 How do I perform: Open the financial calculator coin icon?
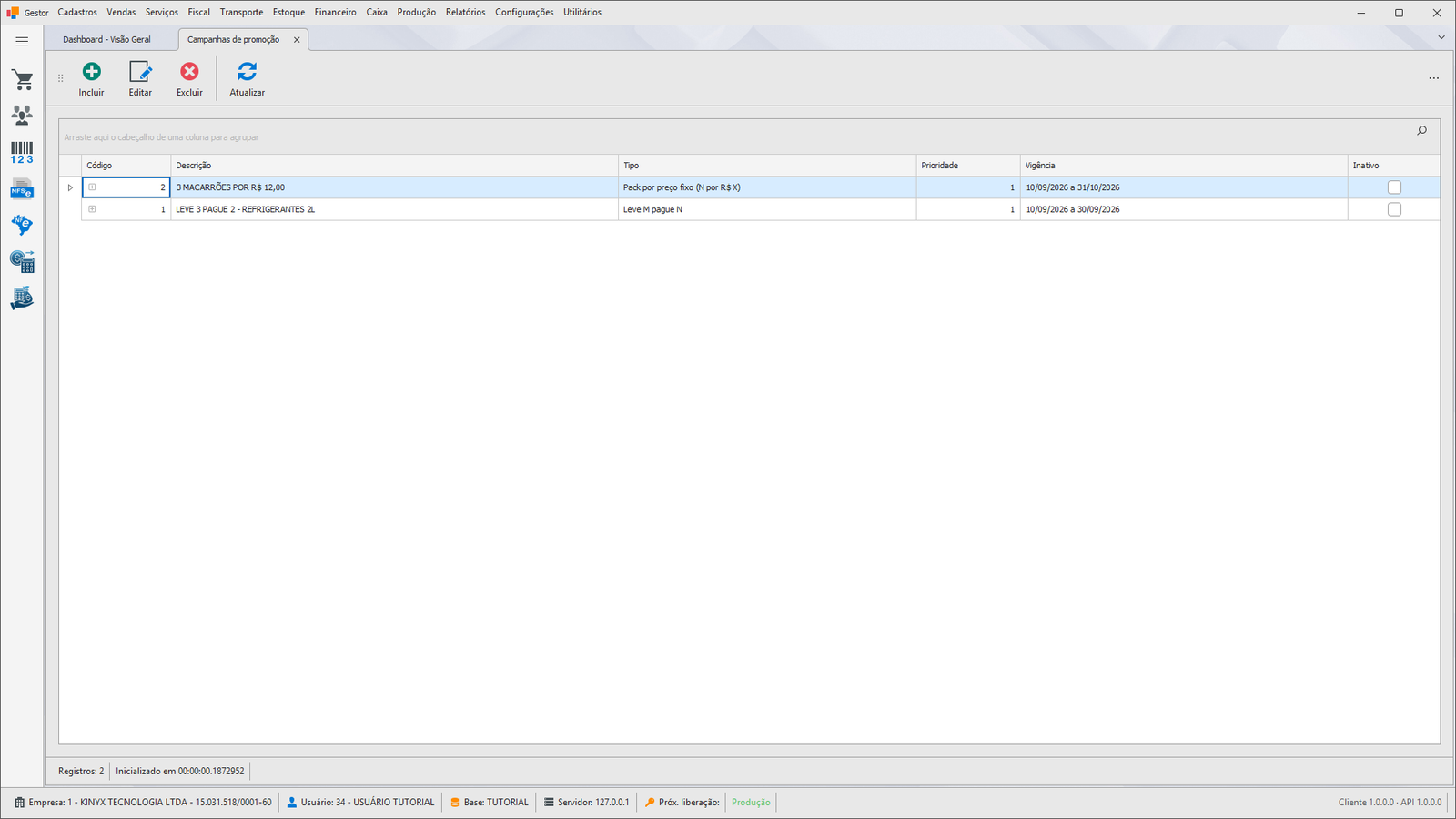(22, 261)
